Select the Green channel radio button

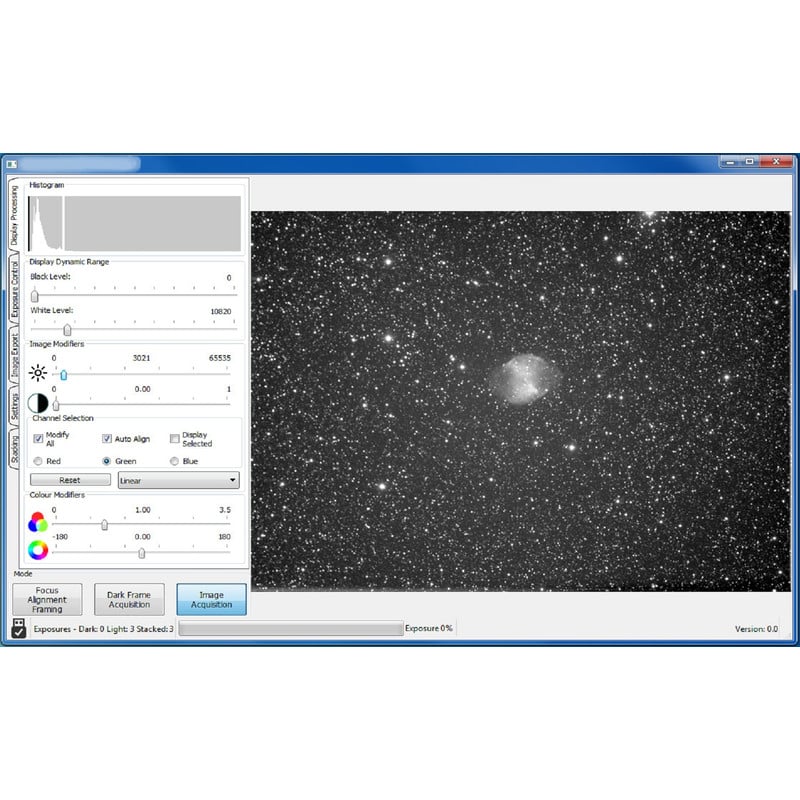[107, 461]
